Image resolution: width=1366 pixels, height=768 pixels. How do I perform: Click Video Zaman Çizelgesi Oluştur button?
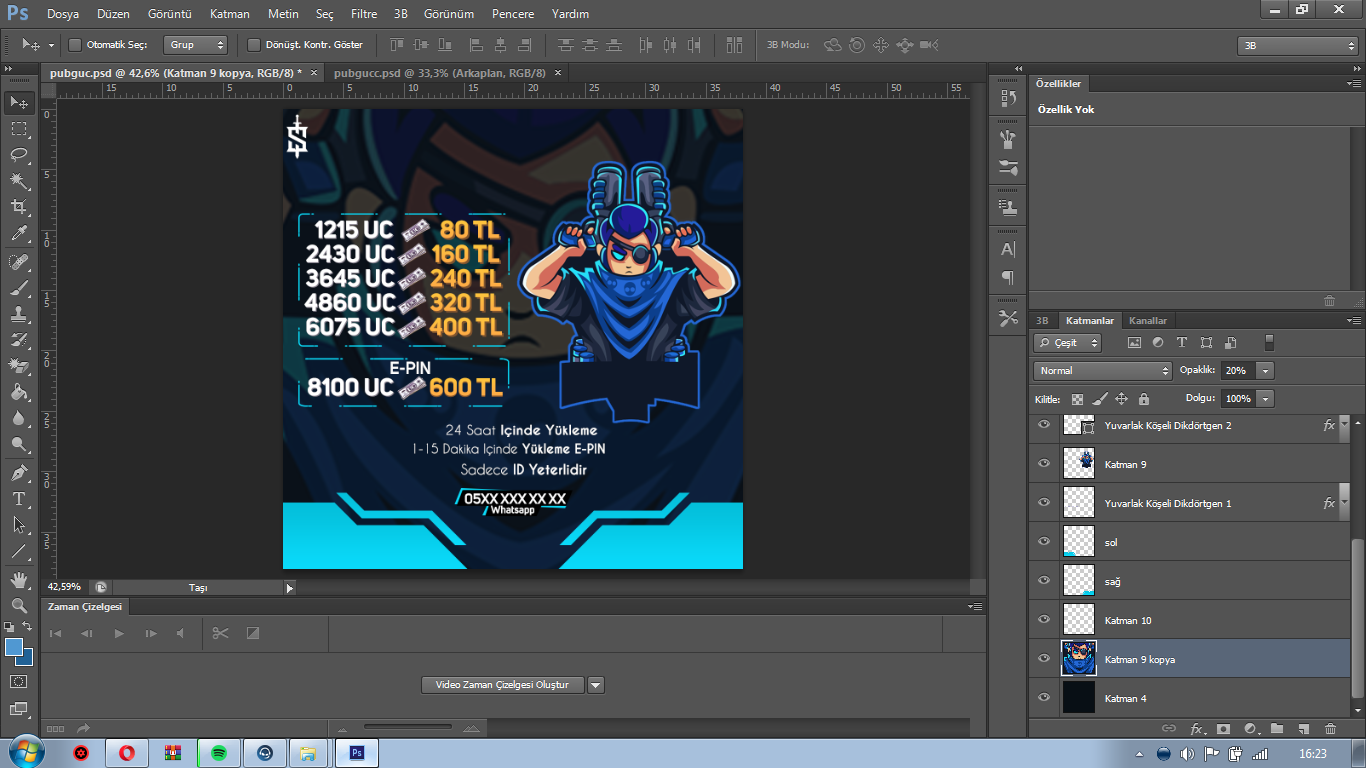point(502,685)
